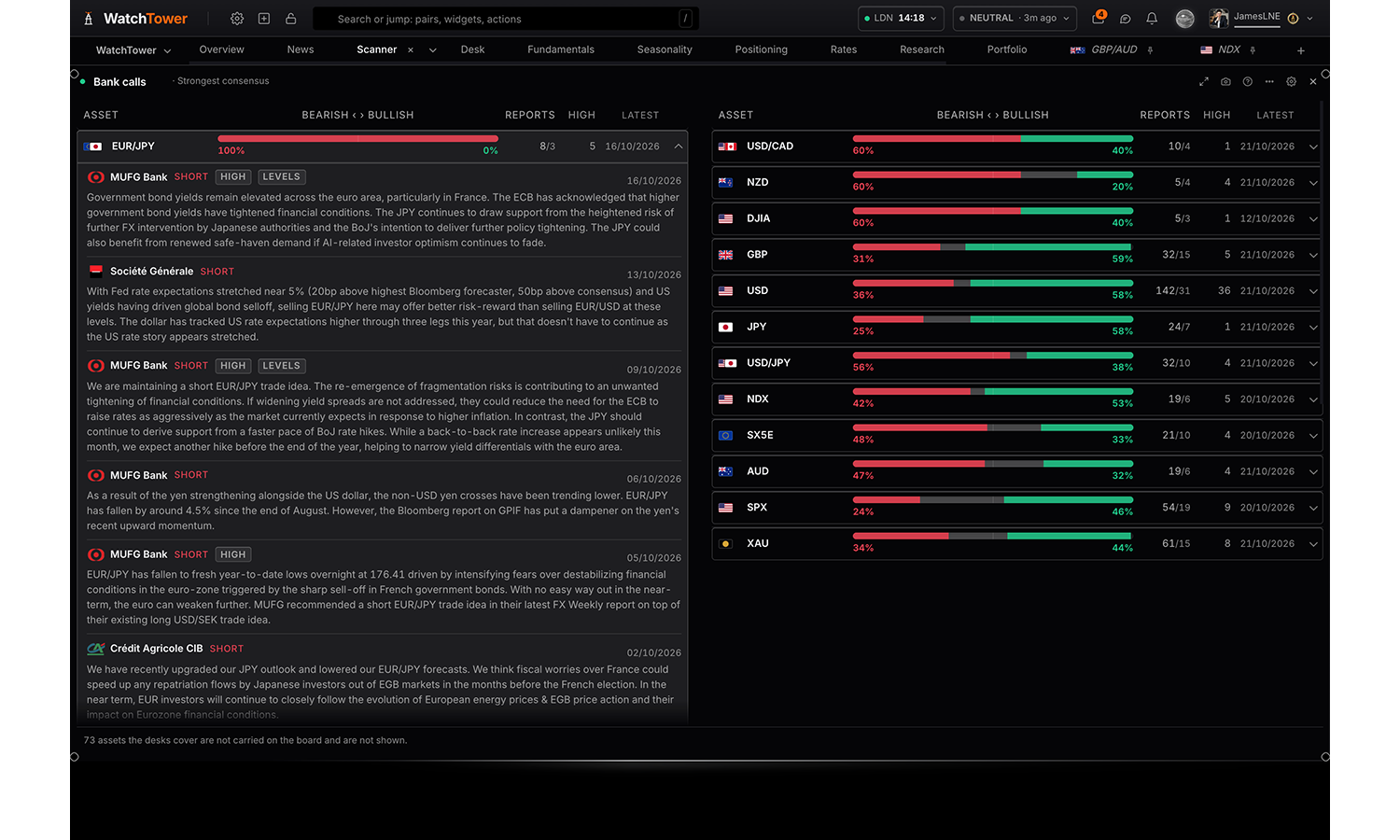Expand the Bank calls widget to fullscreen
The image size is (1400, 840).
tap(1204, 82)
